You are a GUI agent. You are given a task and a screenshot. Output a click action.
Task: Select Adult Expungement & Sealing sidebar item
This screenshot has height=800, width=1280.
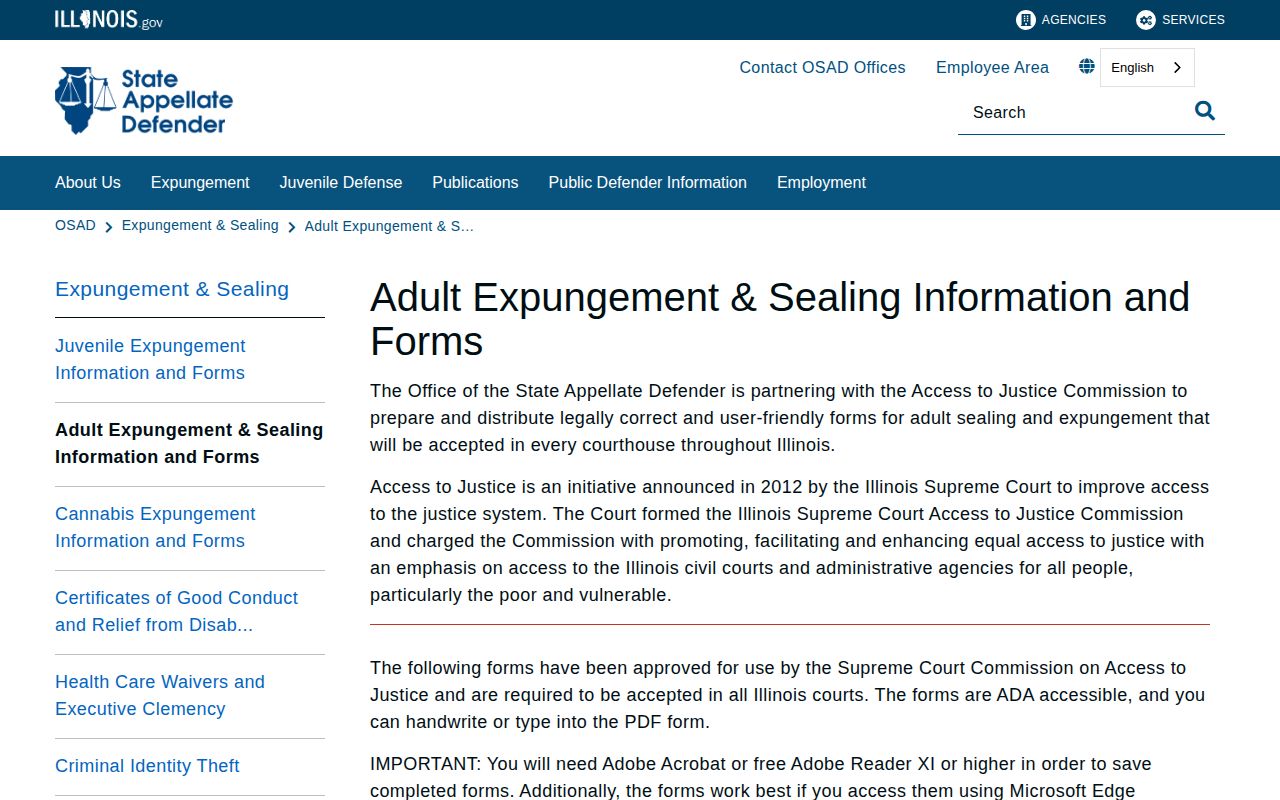[189, 443]
